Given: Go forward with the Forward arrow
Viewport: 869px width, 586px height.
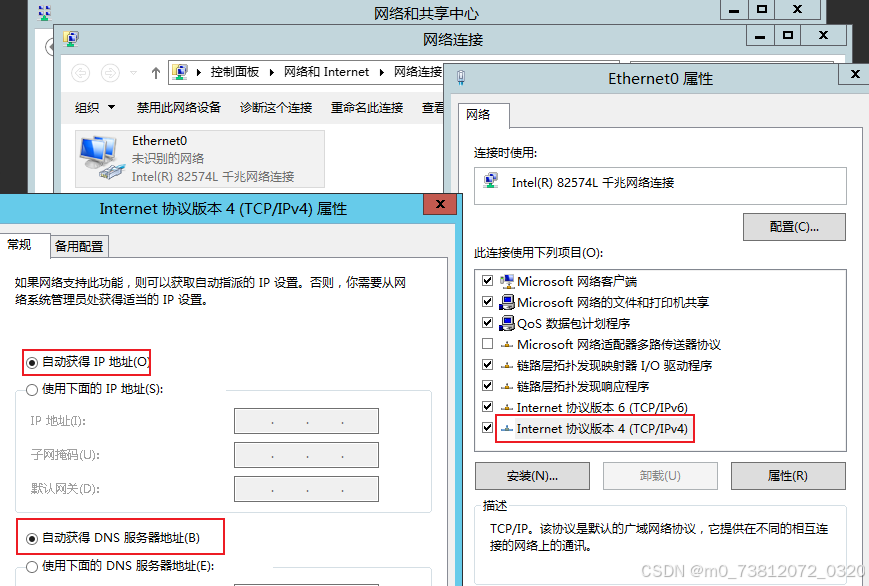Looking at the screenshot, I should click(110, 73).
